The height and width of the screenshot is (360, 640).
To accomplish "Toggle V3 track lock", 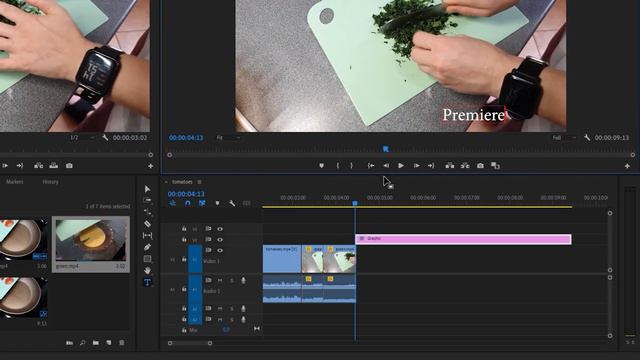I will [x=184, y=229].
